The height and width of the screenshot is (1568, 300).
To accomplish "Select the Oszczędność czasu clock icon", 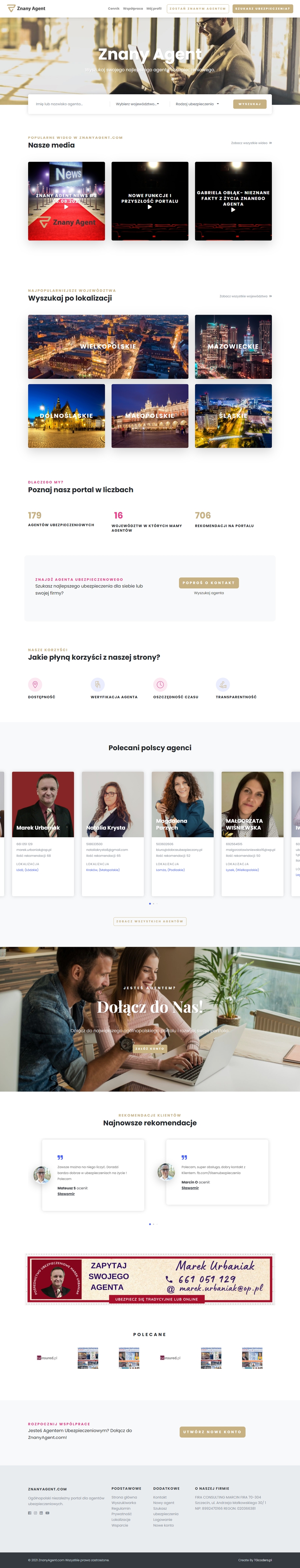I will tap(160, 684).
